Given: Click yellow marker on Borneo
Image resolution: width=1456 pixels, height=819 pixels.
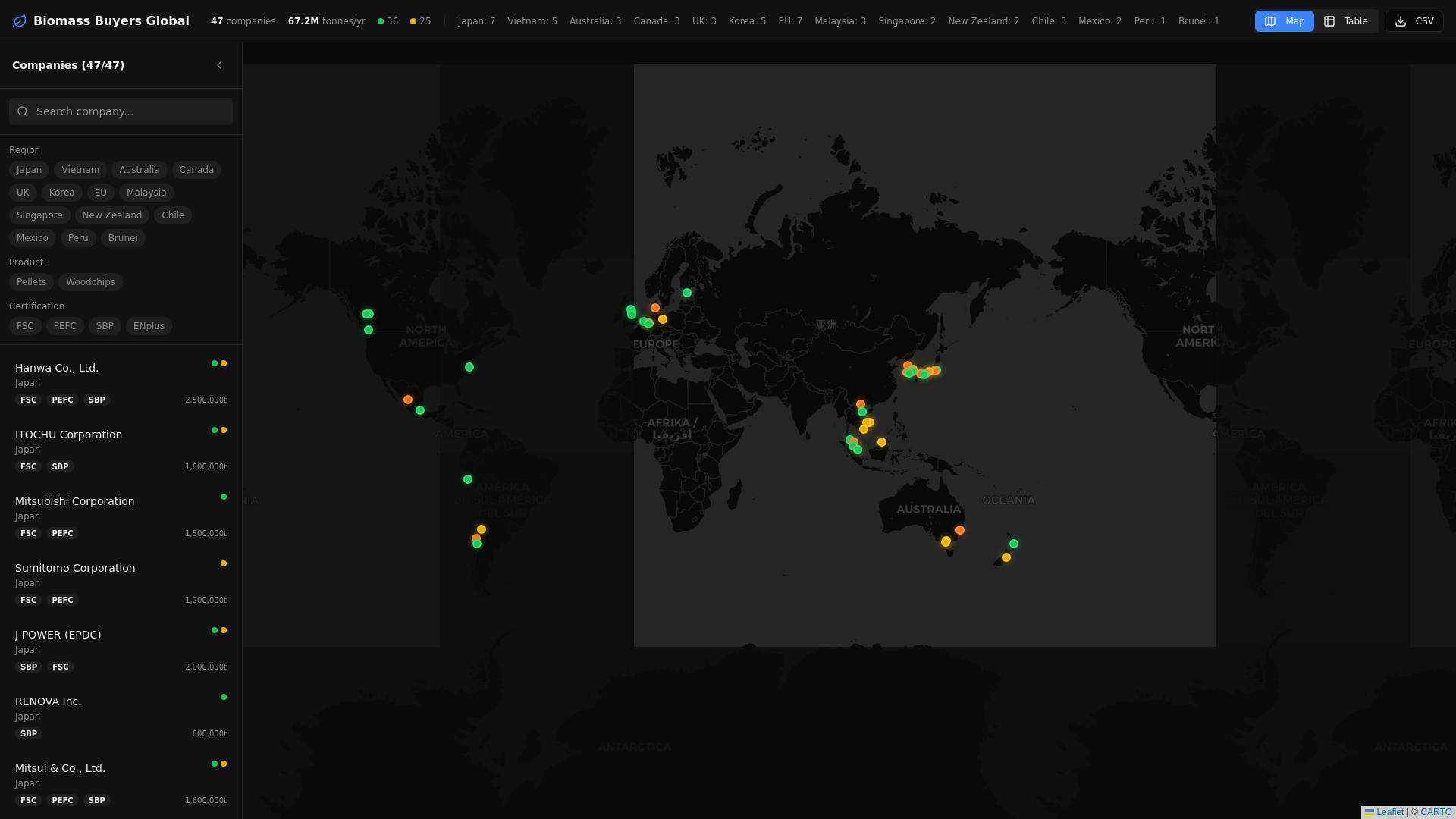Looking at the screenshot, I should point(882,442).
